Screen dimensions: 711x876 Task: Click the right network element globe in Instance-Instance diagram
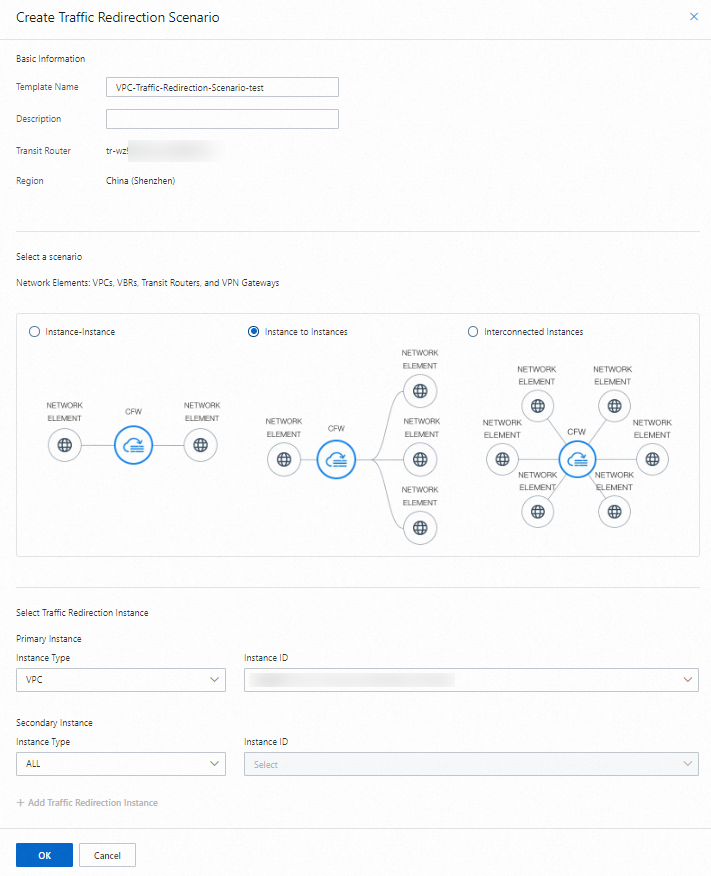pyautogui.click(x=202, y=445)
